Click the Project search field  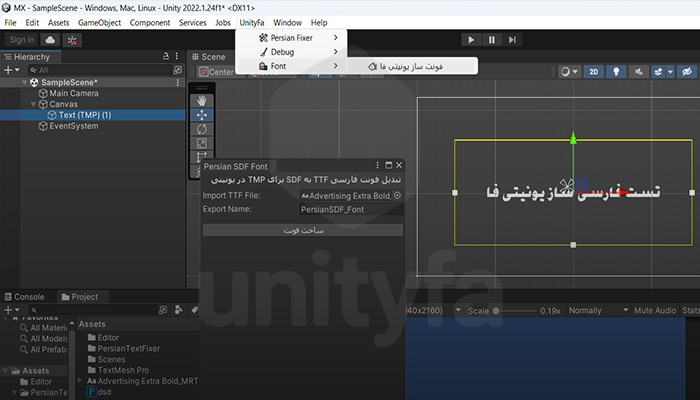click(x=93, y=310)
